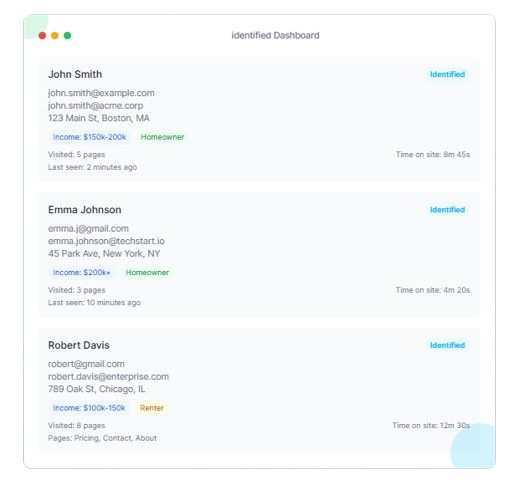Image resolution: width=514 pixels, height=485 pixels.
Task: Select emma.johnson@techstart.io email address
Action: point(106,241)
